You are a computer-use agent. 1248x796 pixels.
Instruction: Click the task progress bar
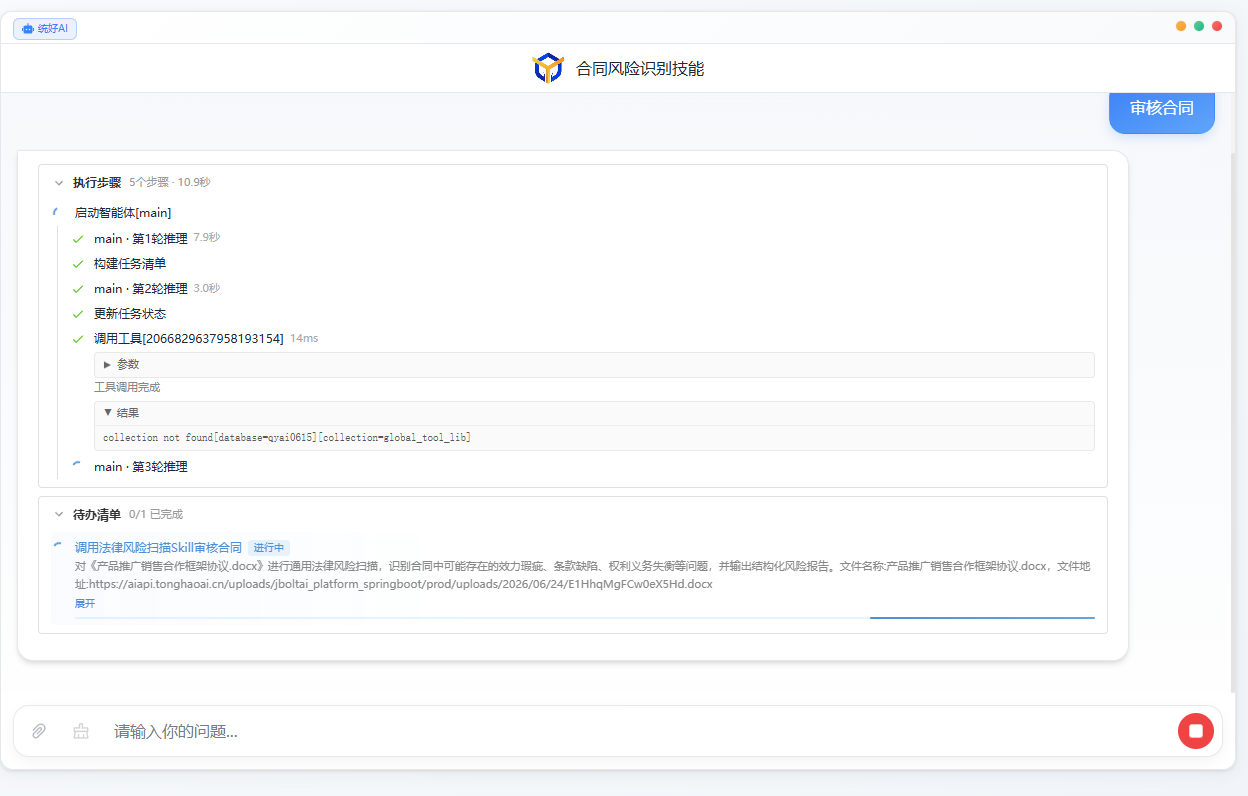pos(584,618)
